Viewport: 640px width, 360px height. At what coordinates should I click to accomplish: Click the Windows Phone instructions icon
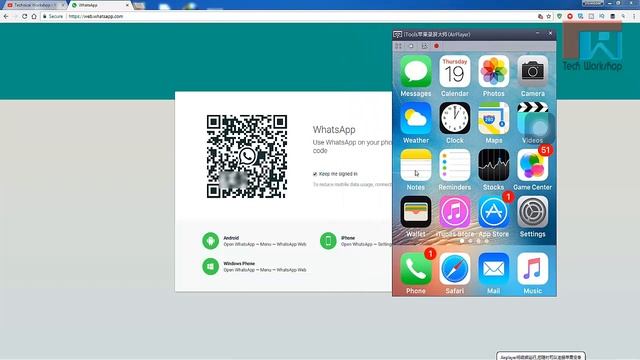[211, 267]
